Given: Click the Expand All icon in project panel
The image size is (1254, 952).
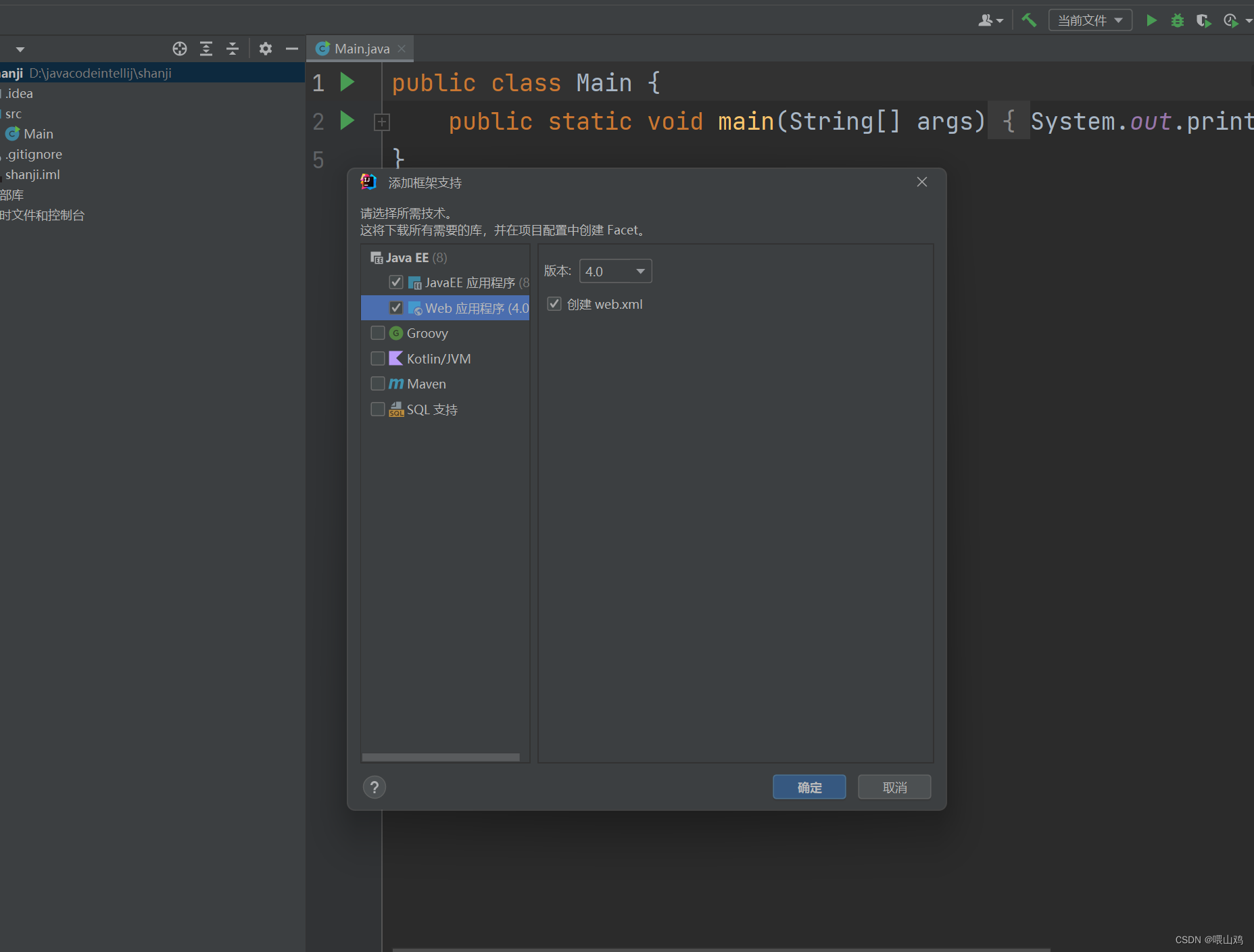Looking at the screenshot, I should (x=206, y=49).
